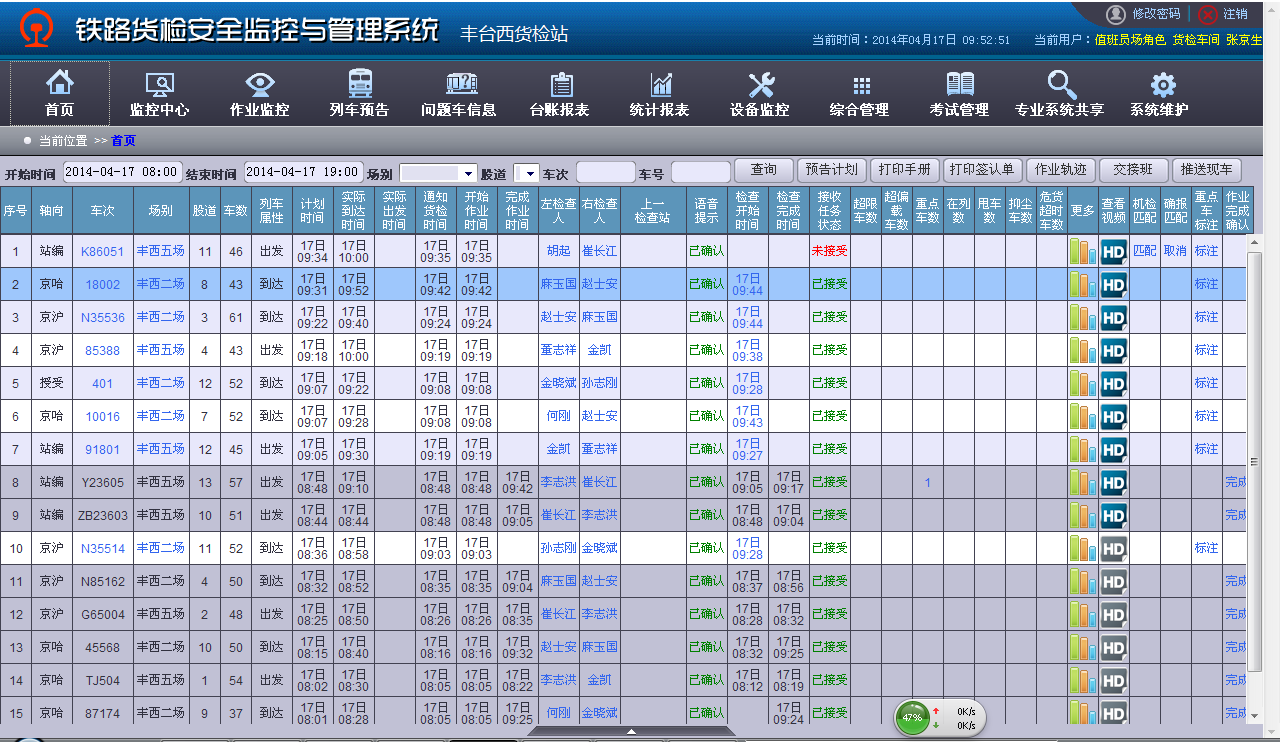Click the 打印签认单 button
Image resolution: width=1280 pixels, height=742 pixels.
[981, 170]
